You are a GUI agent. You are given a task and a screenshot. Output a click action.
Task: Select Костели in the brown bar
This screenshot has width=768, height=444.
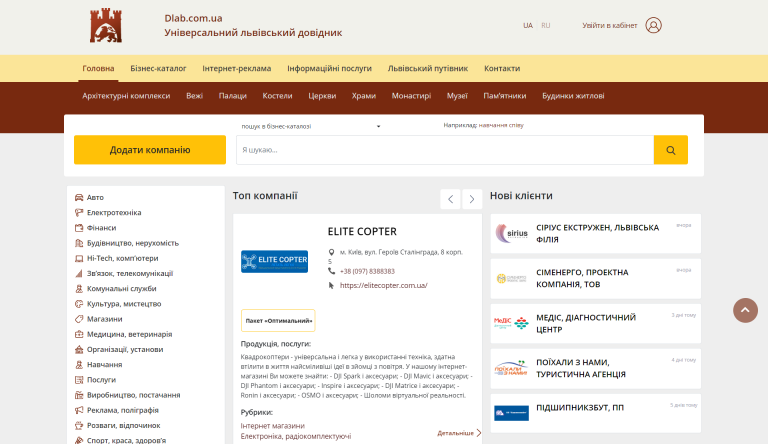[277, 96]
